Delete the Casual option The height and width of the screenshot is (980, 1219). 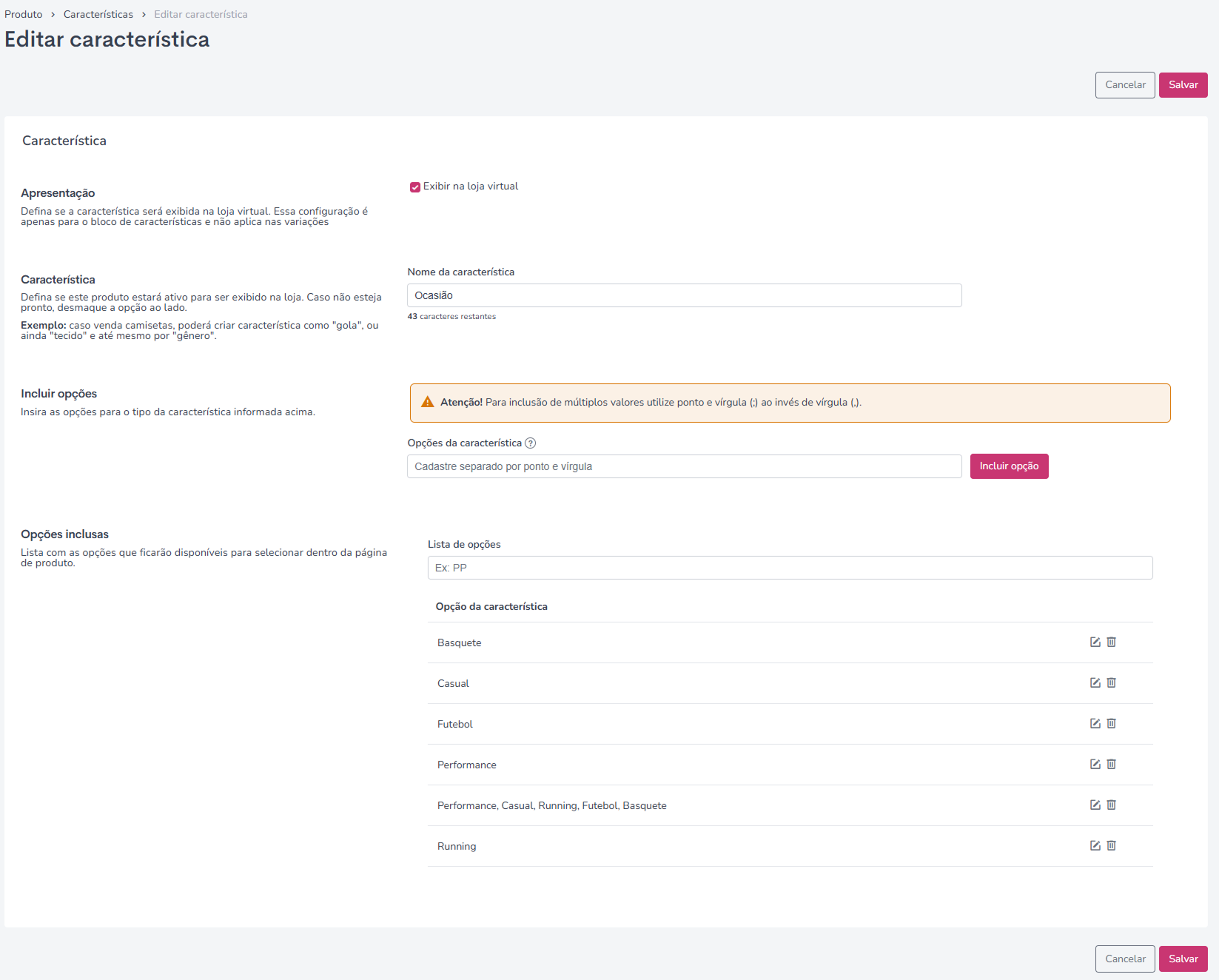click(x=1111, y=682)
